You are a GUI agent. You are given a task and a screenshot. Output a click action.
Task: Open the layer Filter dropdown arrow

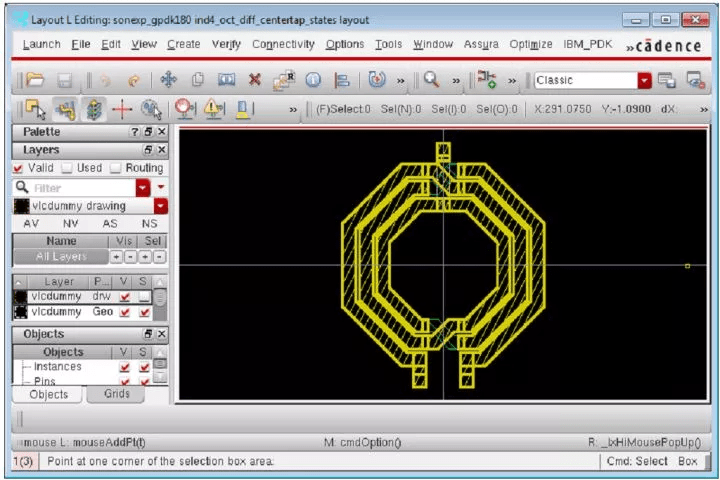point(143,187)
